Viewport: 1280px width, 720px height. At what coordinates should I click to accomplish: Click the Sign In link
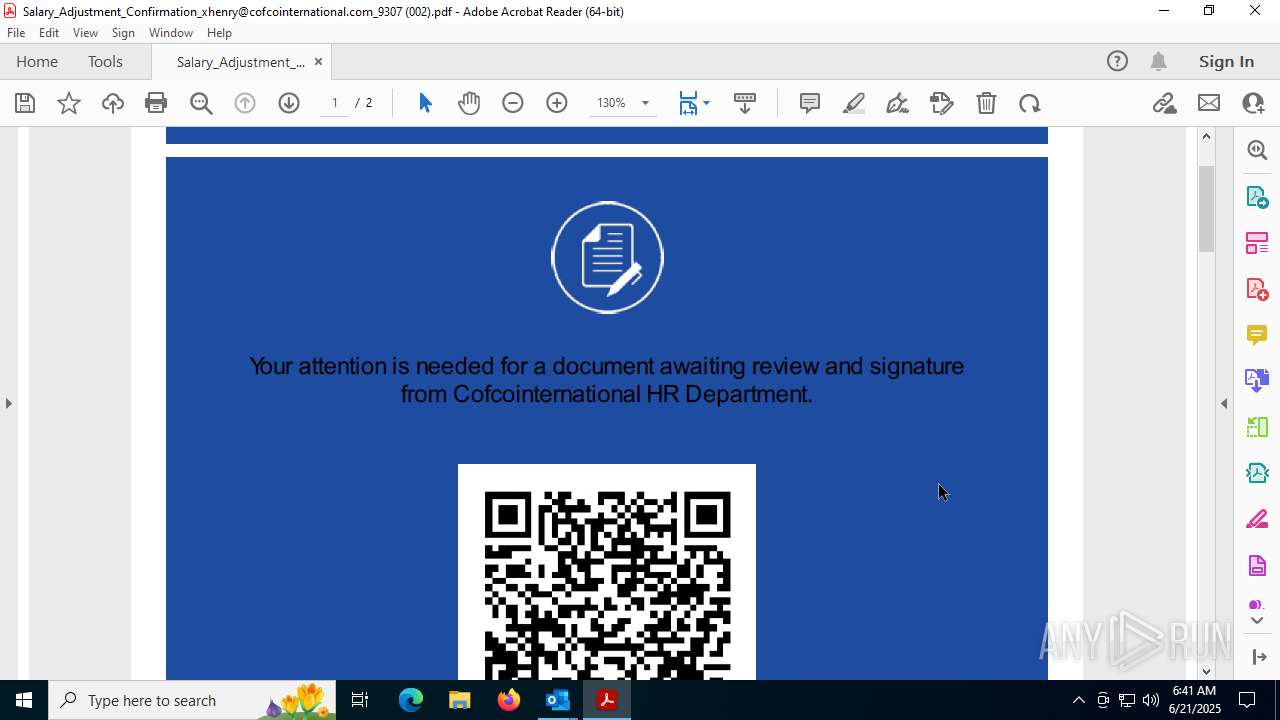(1226, 61)
